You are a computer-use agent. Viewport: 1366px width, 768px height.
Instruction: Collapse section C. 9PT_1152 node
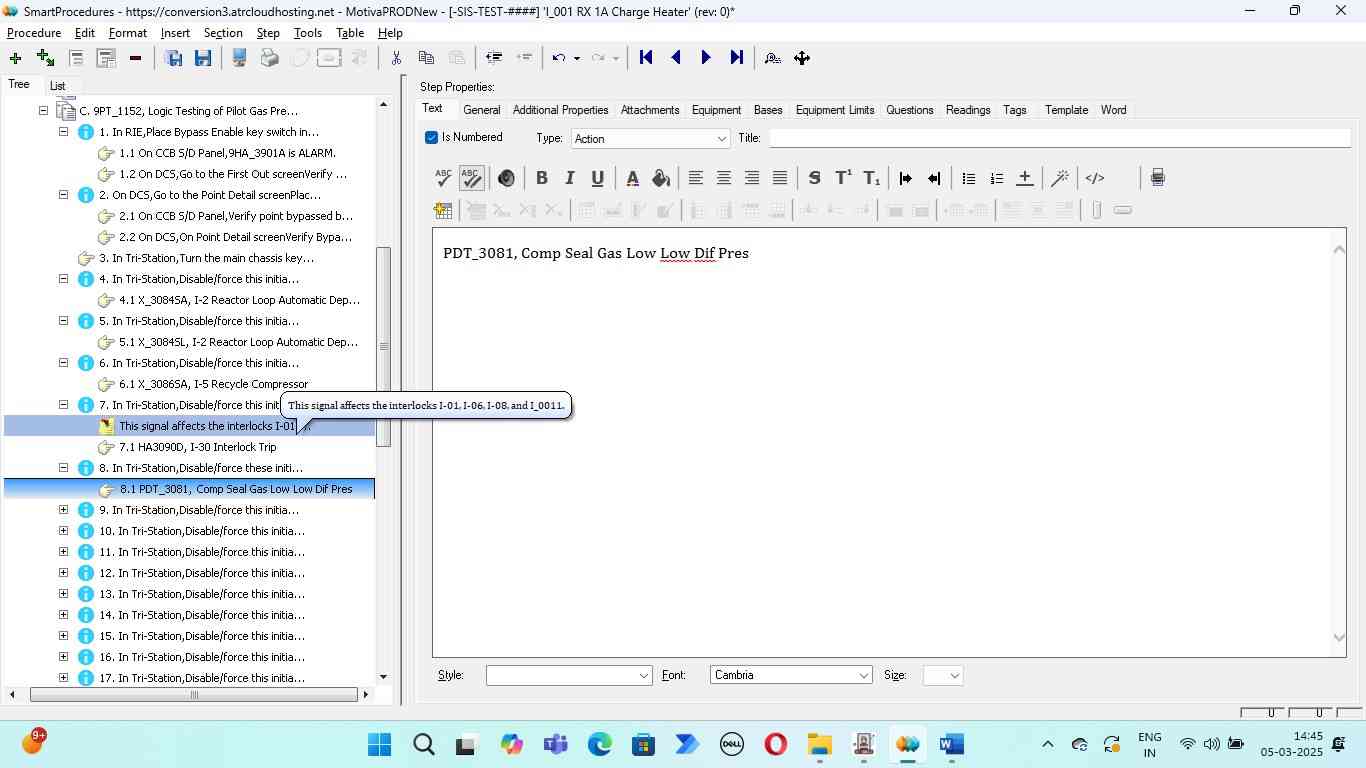point(43,111)
